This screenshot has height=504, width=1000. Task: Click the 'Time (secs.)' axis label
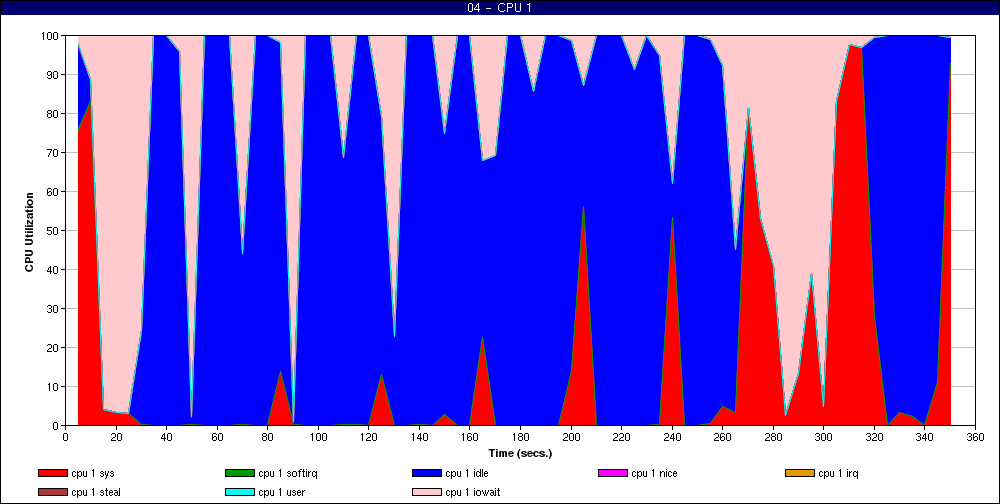click(x=520, y=454)
